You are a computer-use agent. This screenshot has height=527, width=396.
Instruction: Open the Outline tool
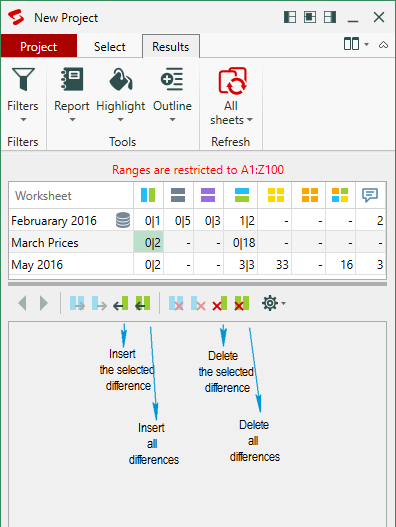tap(172, 79)
